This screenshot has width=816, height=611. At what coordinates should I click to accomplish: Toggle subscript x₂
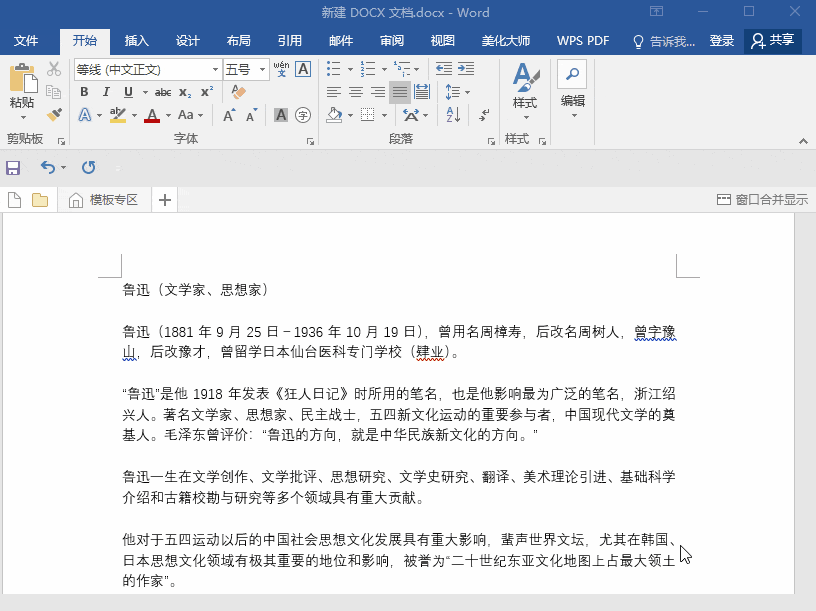(185, 93)
